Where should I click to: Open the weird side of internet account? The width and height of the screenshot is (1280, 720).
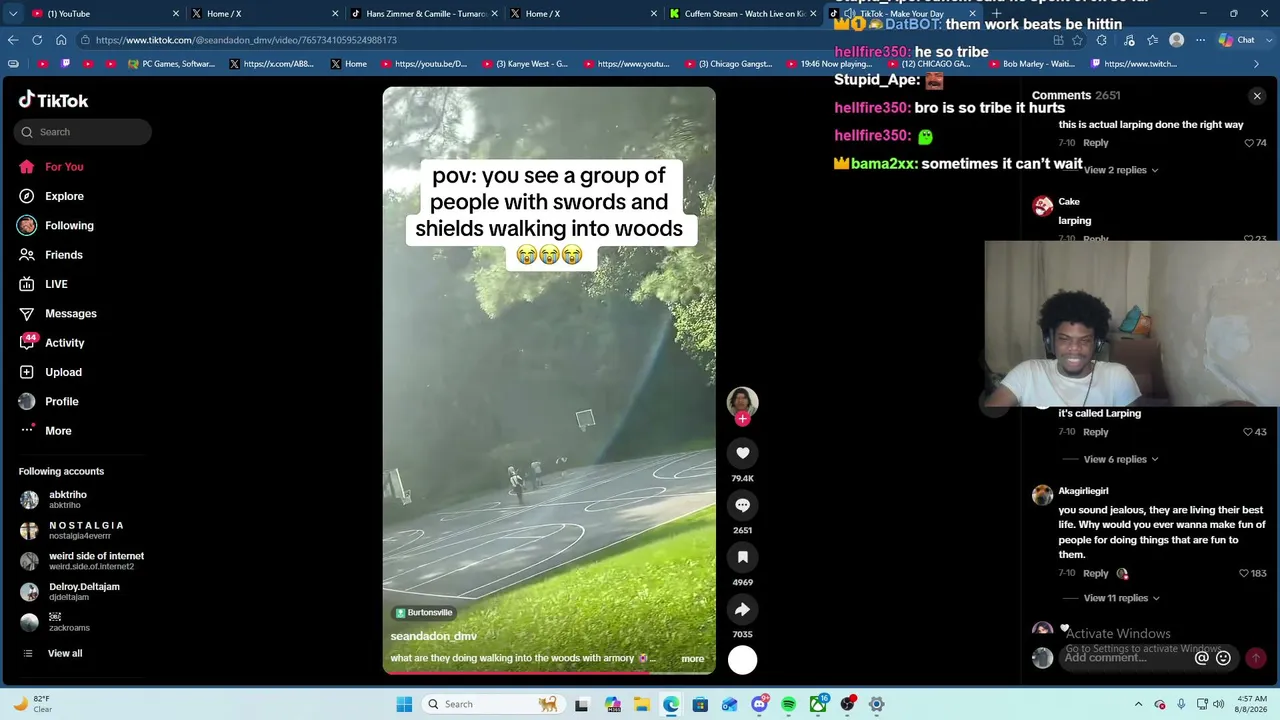[97, 561]
